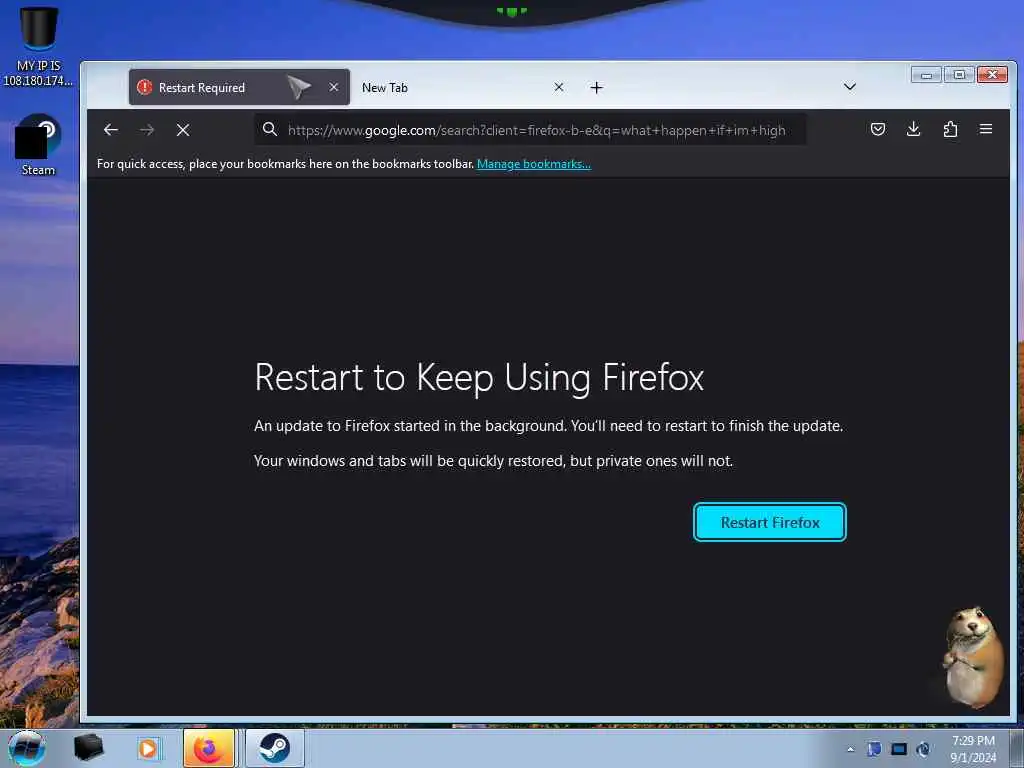Open the Pocket save icon in toolbar
The width and height of the screenshot is (1024, 768).
(878, 129)
